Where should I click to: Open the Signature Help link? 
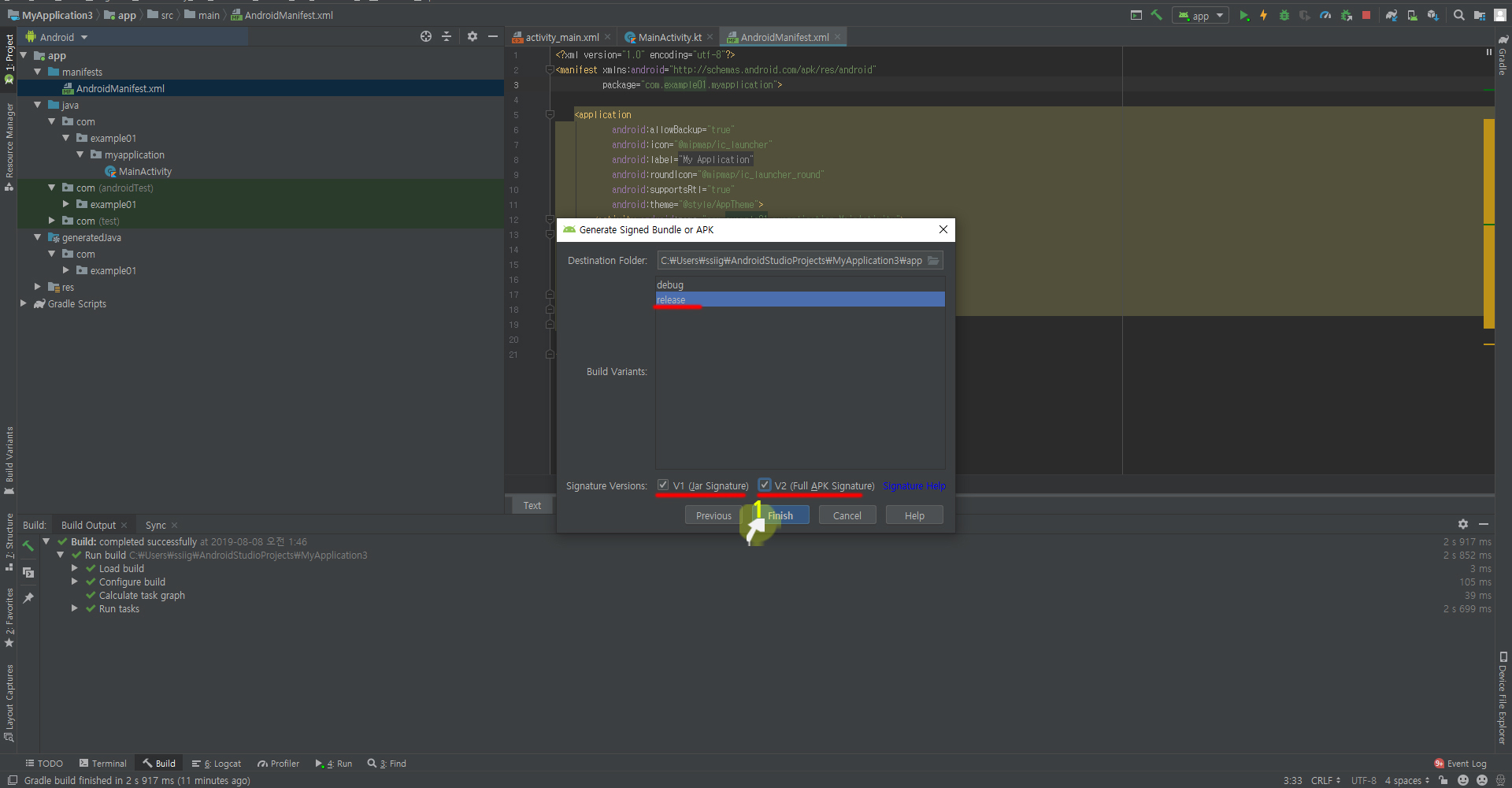point(913,486)
